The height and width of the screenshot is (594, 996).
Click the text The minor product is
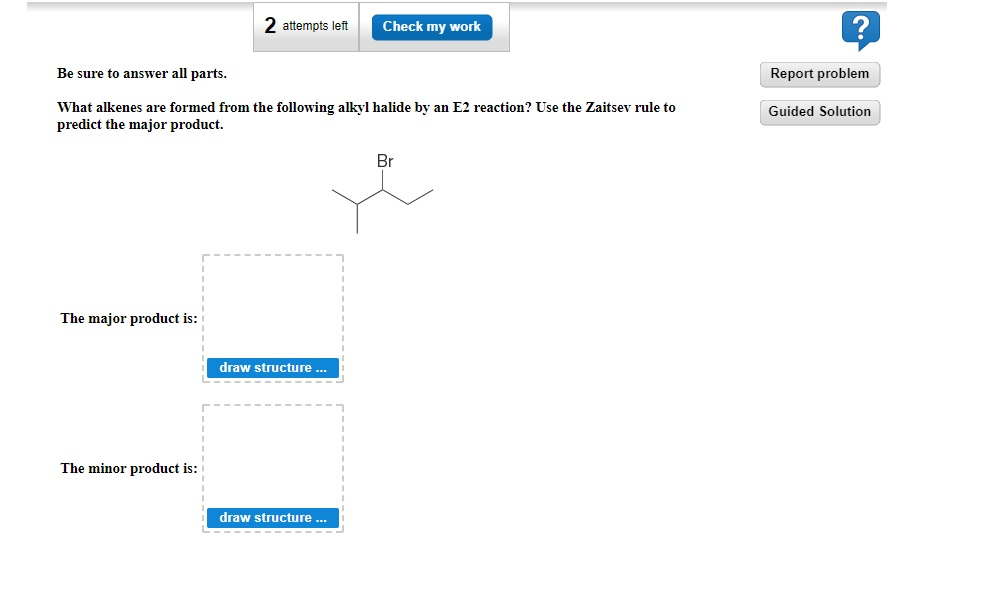[x=127, y=468]
